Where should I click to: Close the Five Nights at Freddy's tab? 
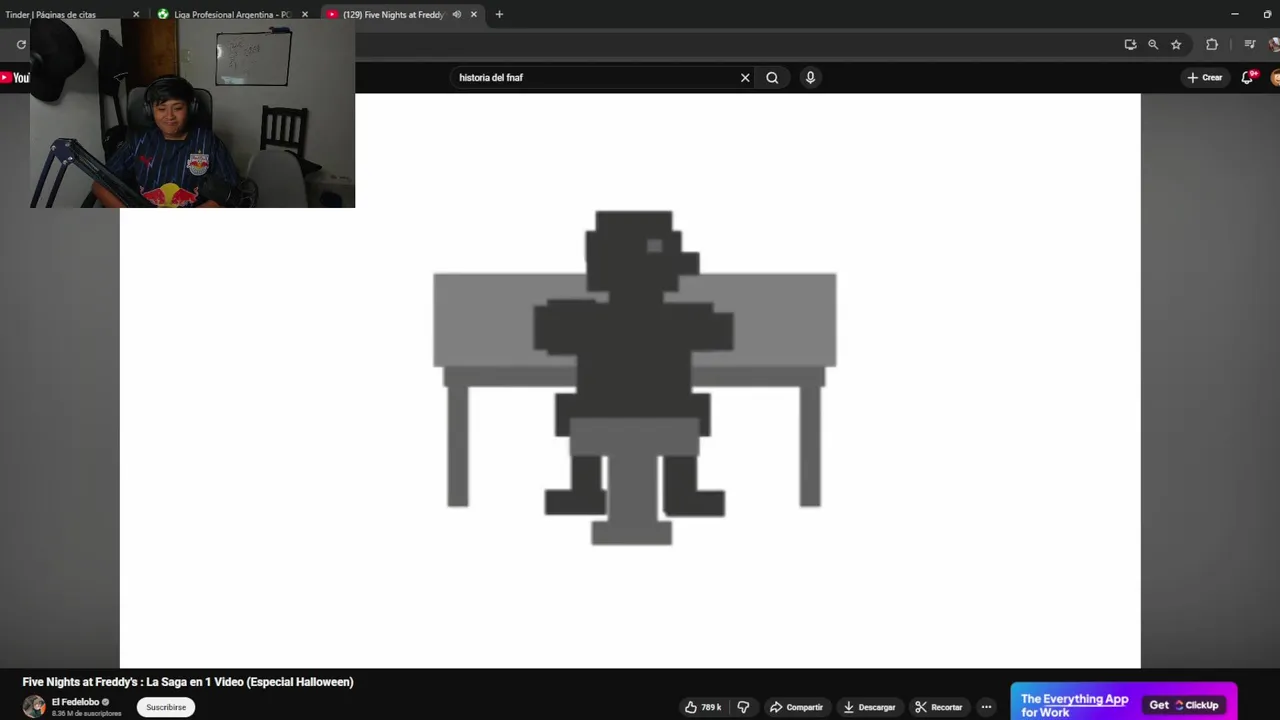tap(474, 15)
